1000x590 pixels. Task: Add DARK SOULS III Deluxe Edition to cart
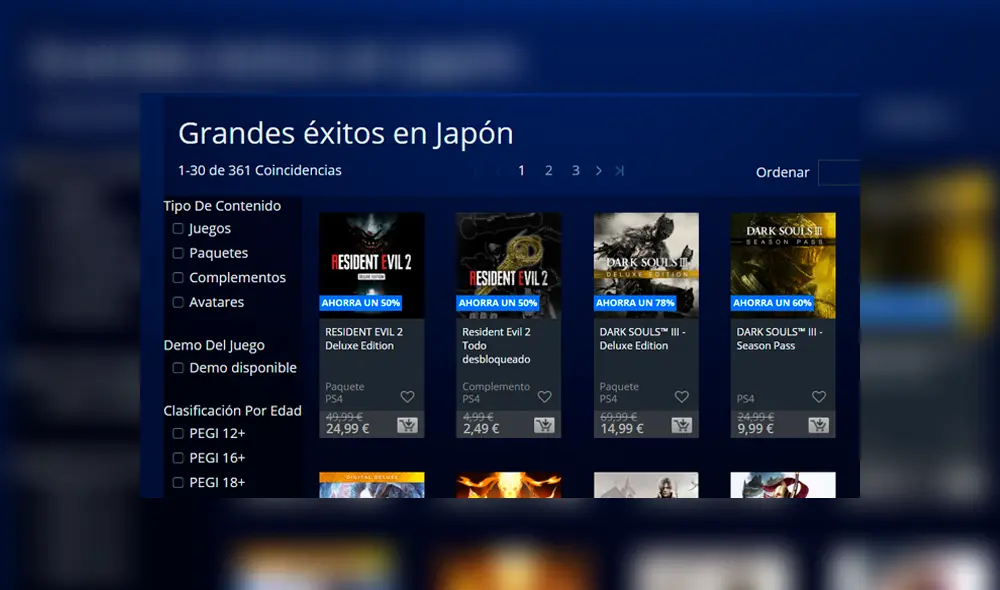click(x=681, y=427)
